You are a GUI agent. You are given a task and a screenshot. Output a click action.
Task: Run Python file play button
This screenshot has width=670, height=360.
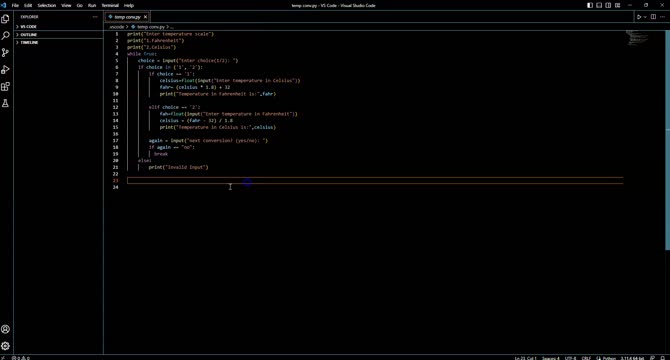(x=639, y=17)
